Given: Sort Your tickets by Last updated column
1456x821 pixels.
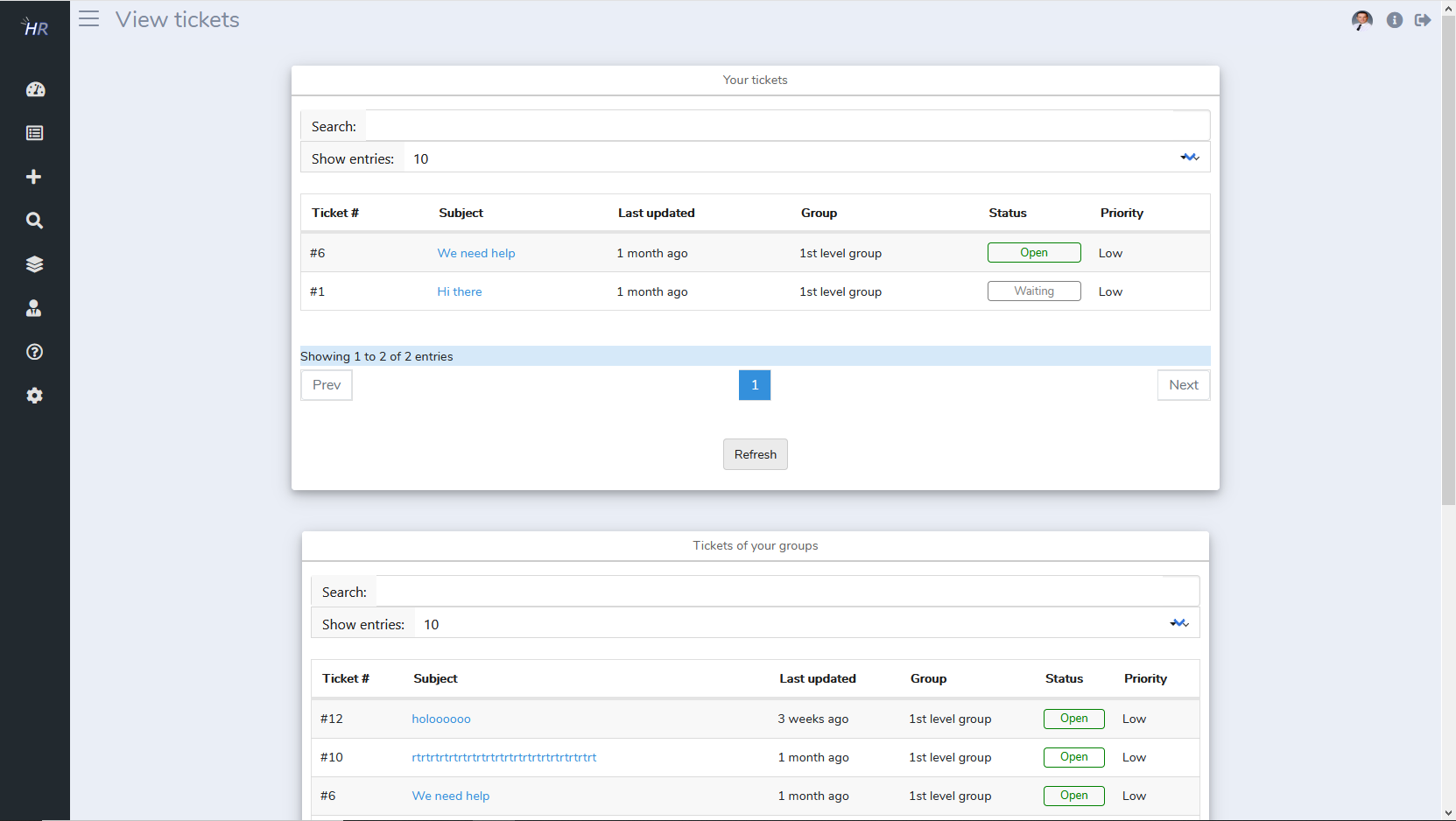Looking at the screenshot, I should click(657, 213).
